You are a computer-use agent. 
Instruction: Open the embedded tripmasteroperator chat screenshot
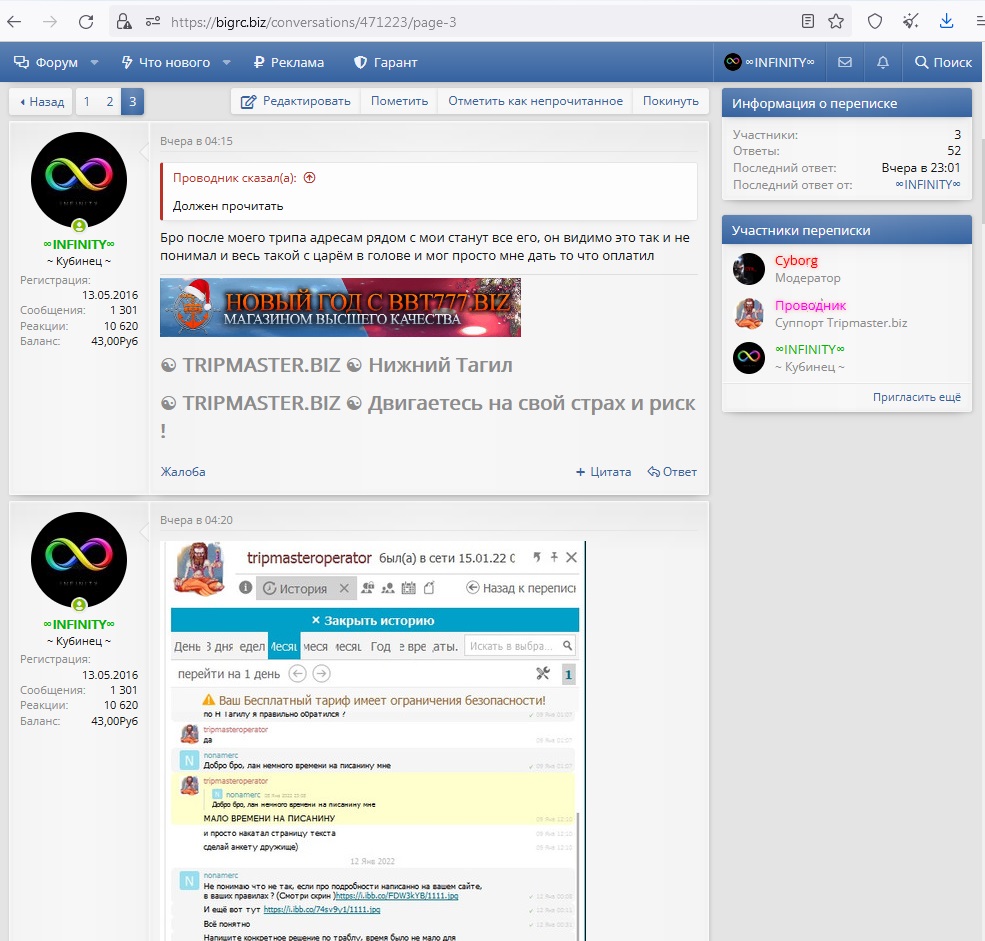tap(373, 741)
